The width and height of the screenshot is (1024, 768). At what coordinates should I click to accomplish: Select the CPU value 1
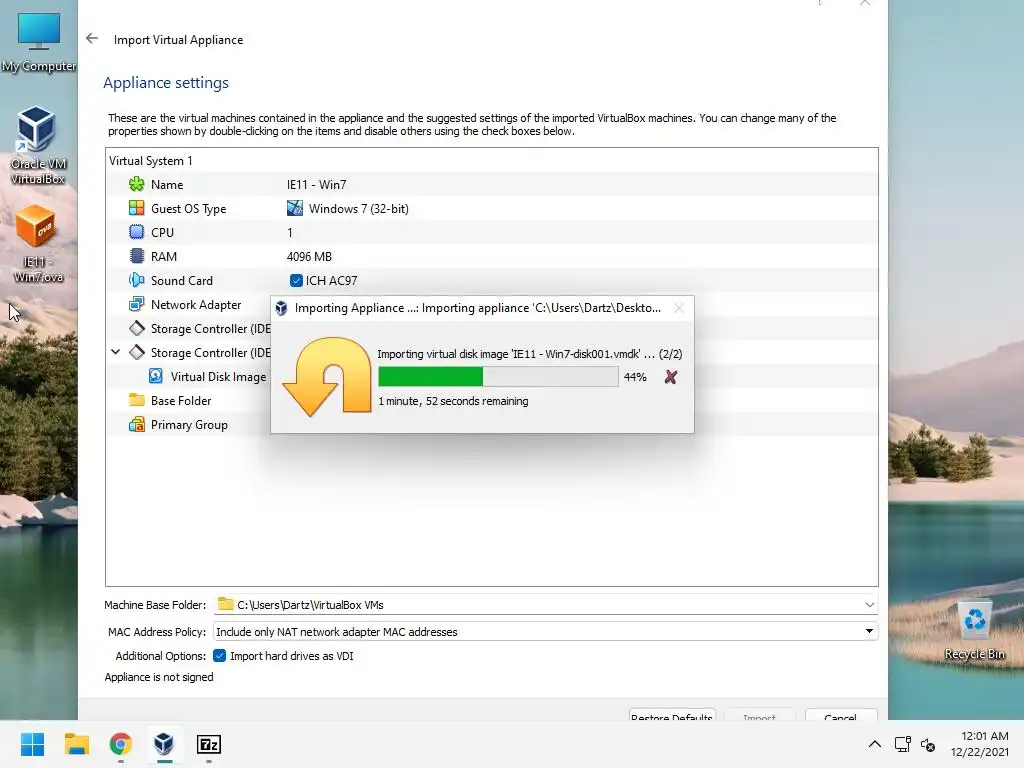pyautogui.click(x=289, y=232)
